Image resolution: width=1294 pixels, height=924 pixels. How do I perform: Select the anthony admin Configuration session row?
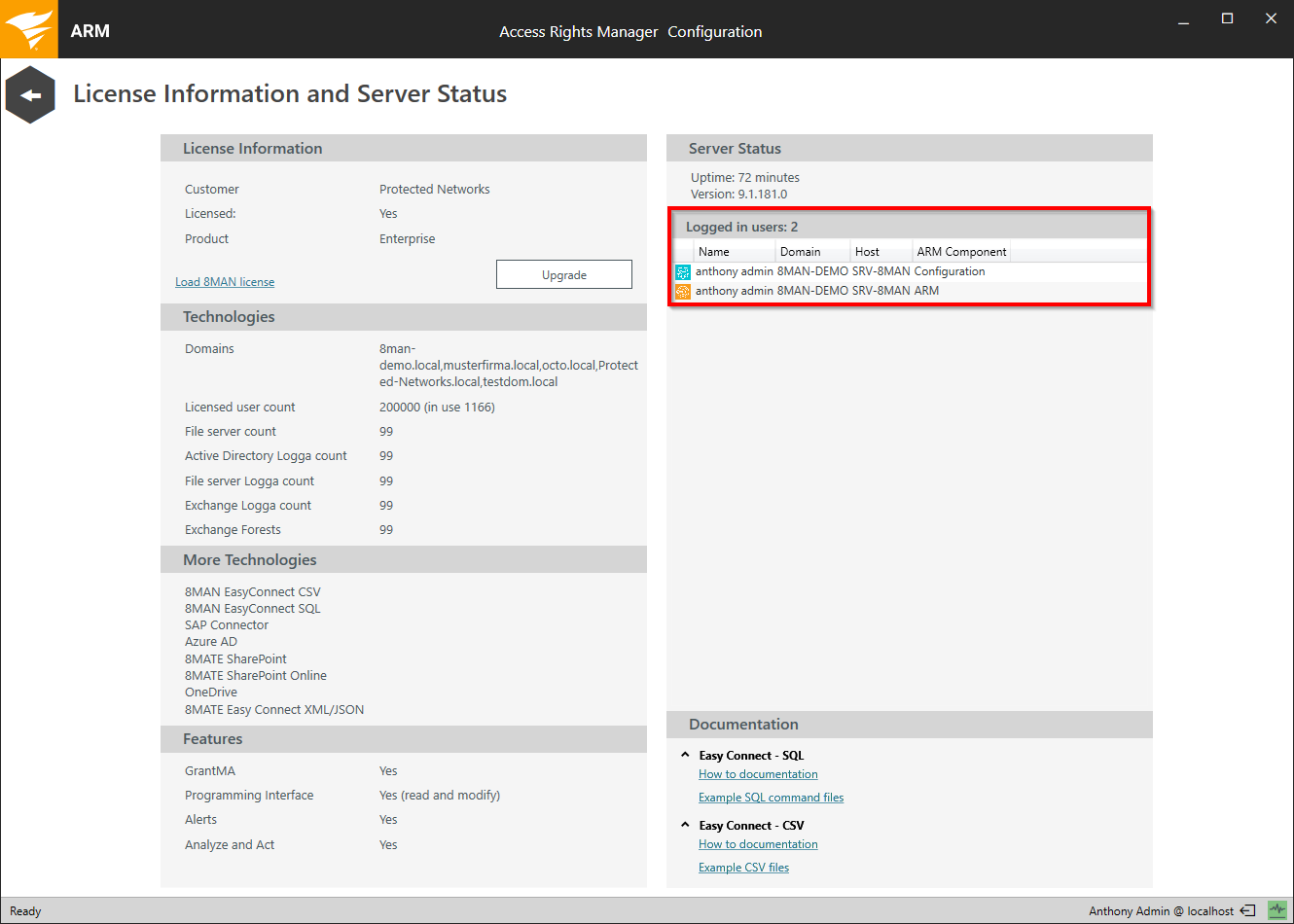click(840, 271)
